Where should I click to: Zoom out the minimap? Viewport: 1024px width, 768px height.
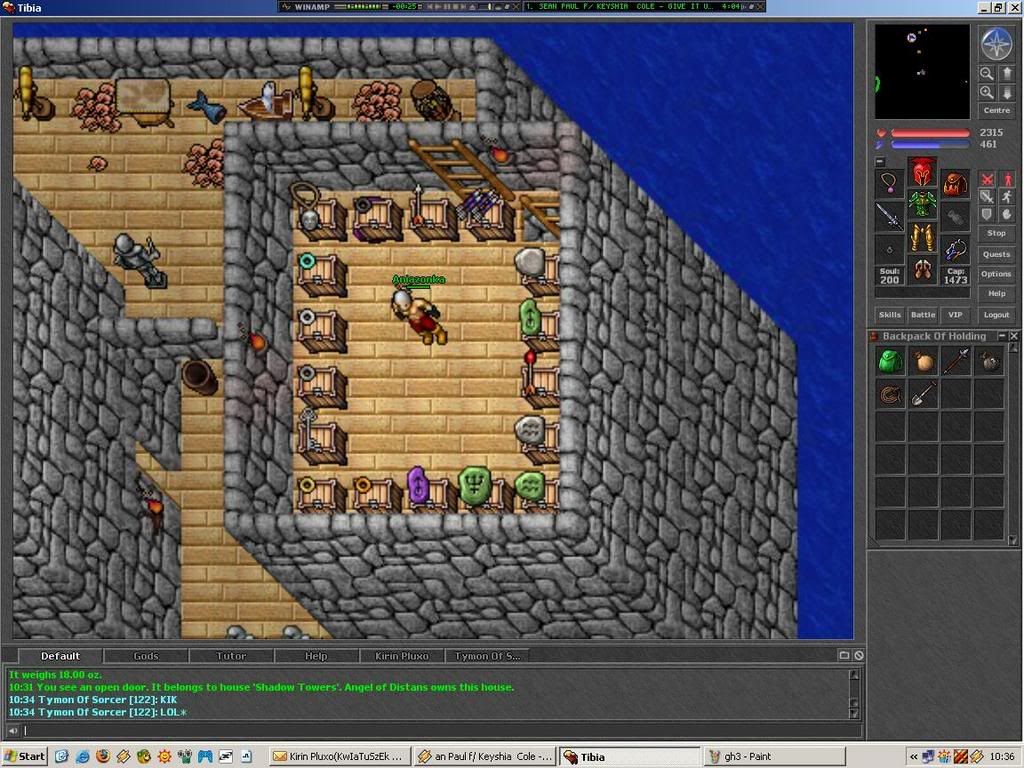pyautogui.click(x=987, y=74)
